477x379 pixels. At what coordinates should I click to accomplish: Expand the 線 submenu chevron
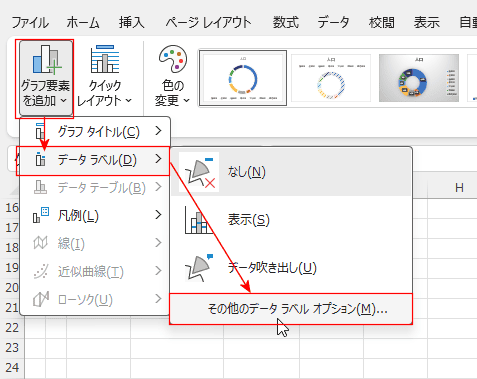tap(158, 243)
